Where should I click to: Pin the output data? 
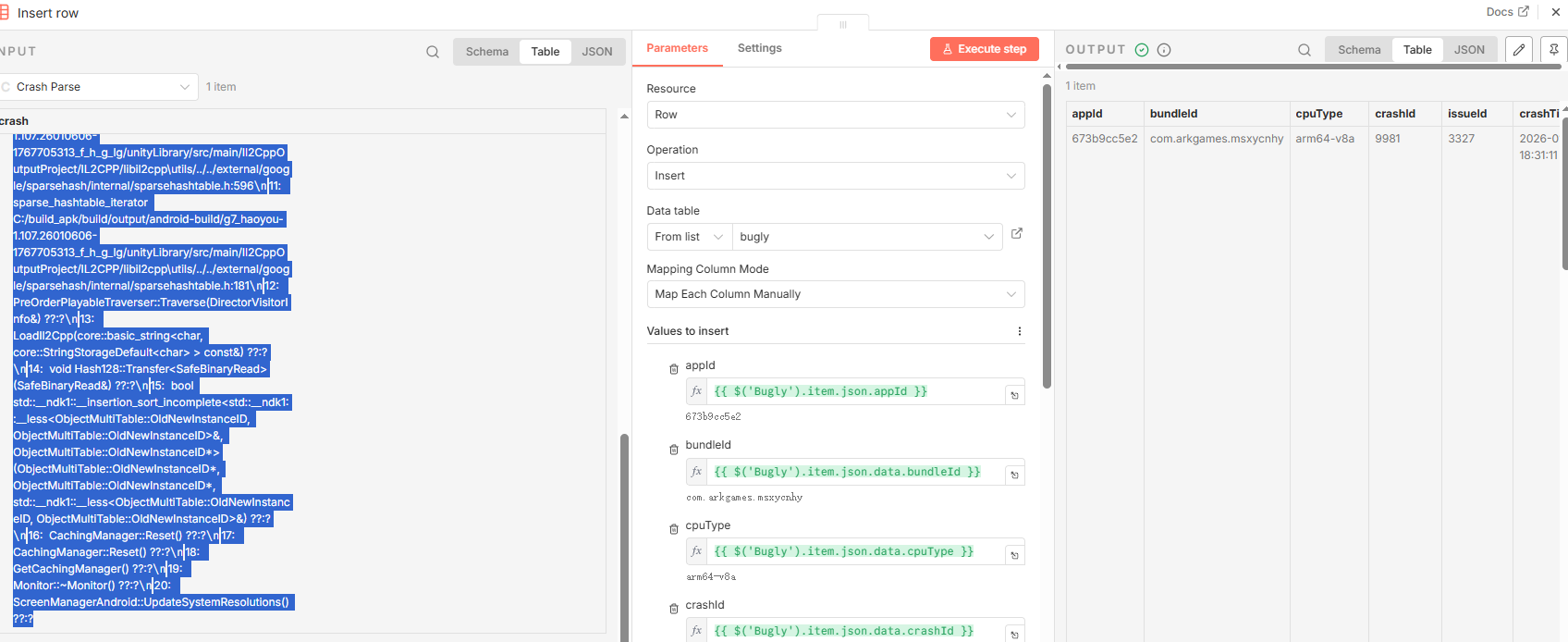click(1554, 50)
